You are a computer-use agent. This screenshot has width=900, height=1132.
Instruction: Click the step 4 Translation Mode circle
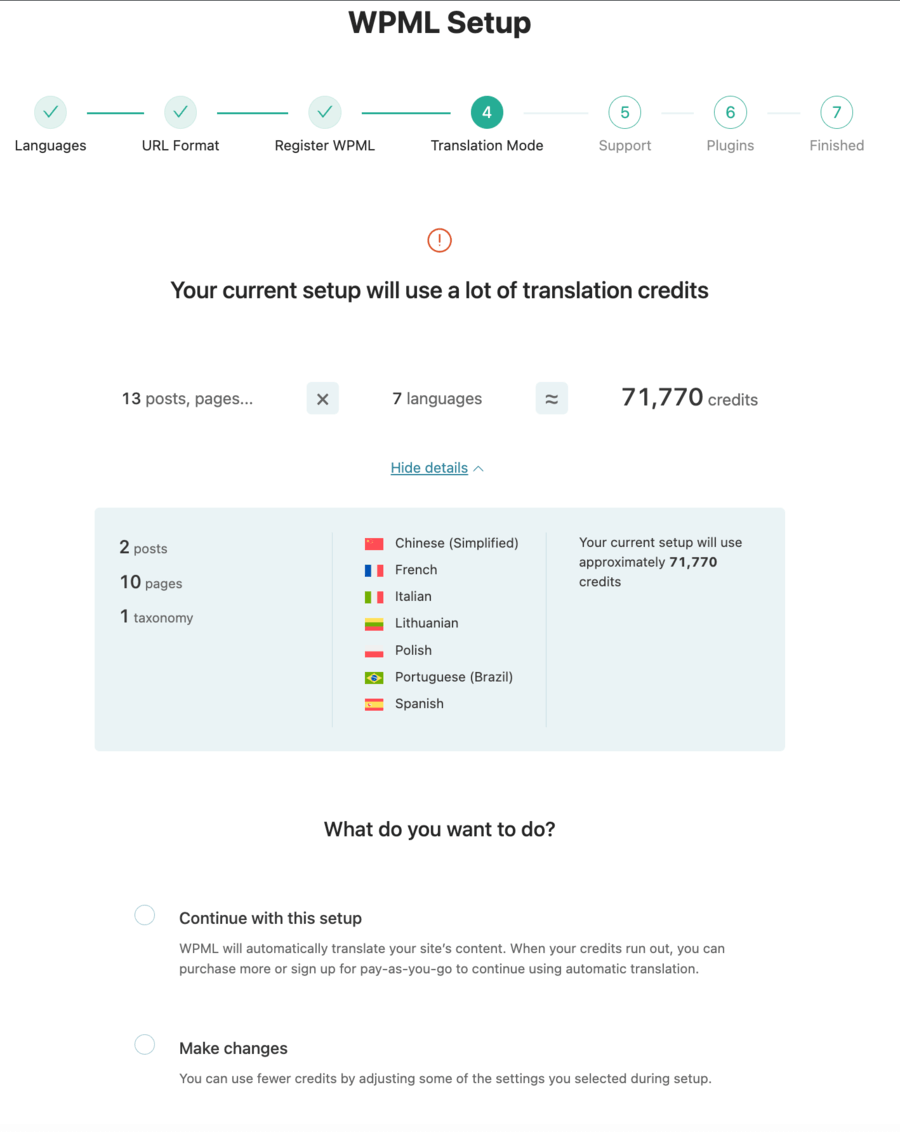486,112
